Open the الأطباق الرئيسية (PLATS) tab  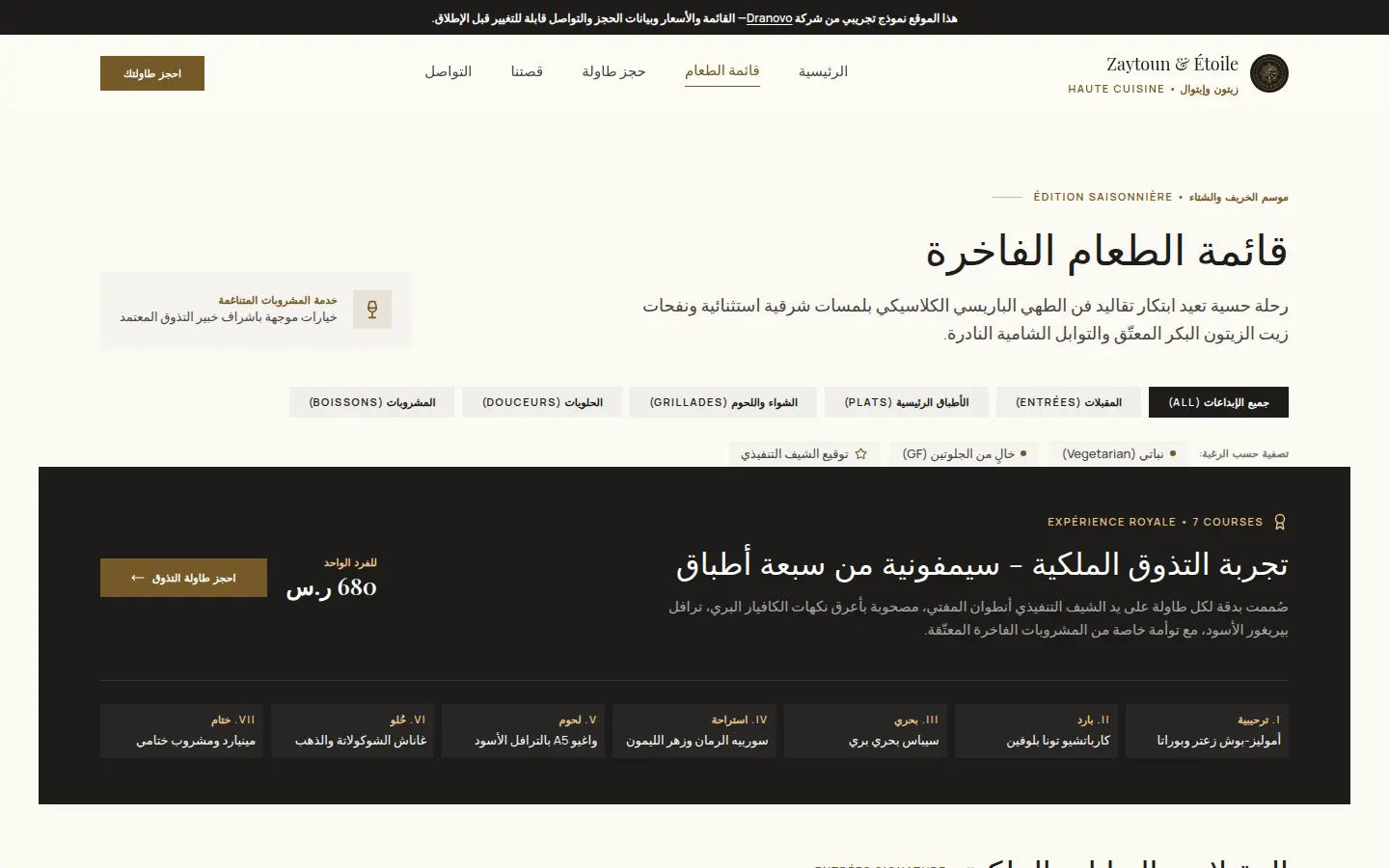(907, 402)
